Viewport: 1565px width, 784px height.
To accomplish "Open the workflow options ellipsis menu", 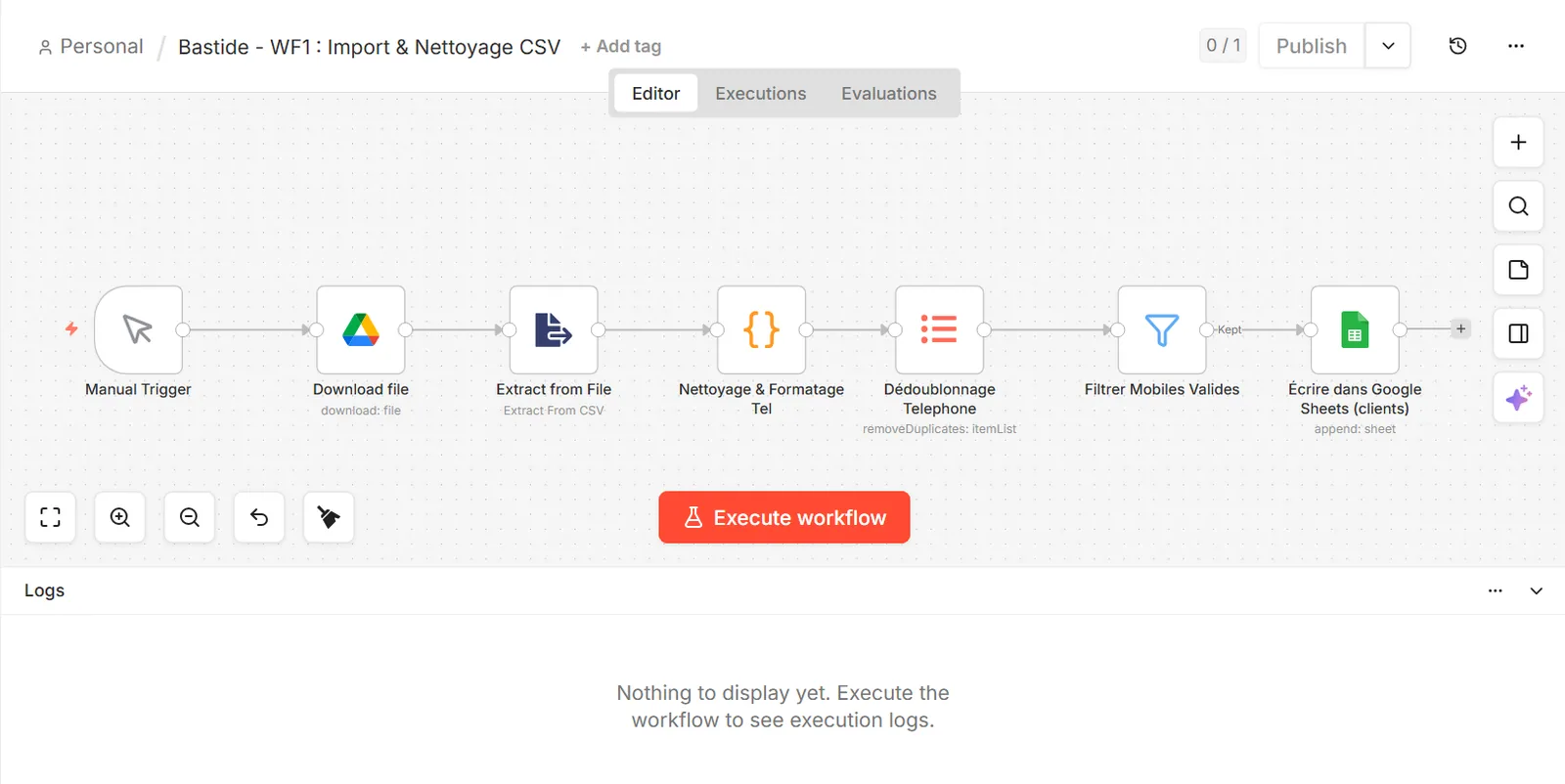I will [x=1516, y=46].
